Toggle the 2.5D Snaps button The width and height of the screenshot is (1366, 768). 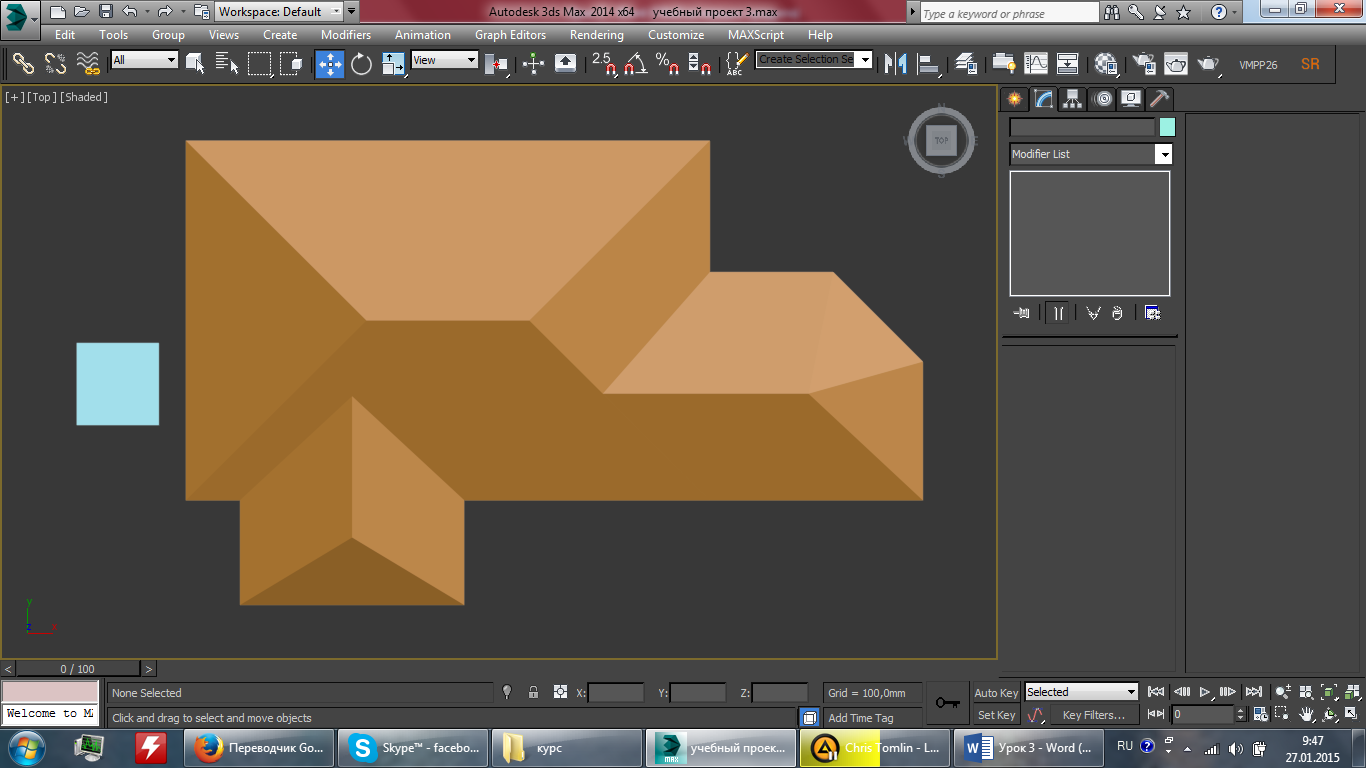(x=603, y=64)
